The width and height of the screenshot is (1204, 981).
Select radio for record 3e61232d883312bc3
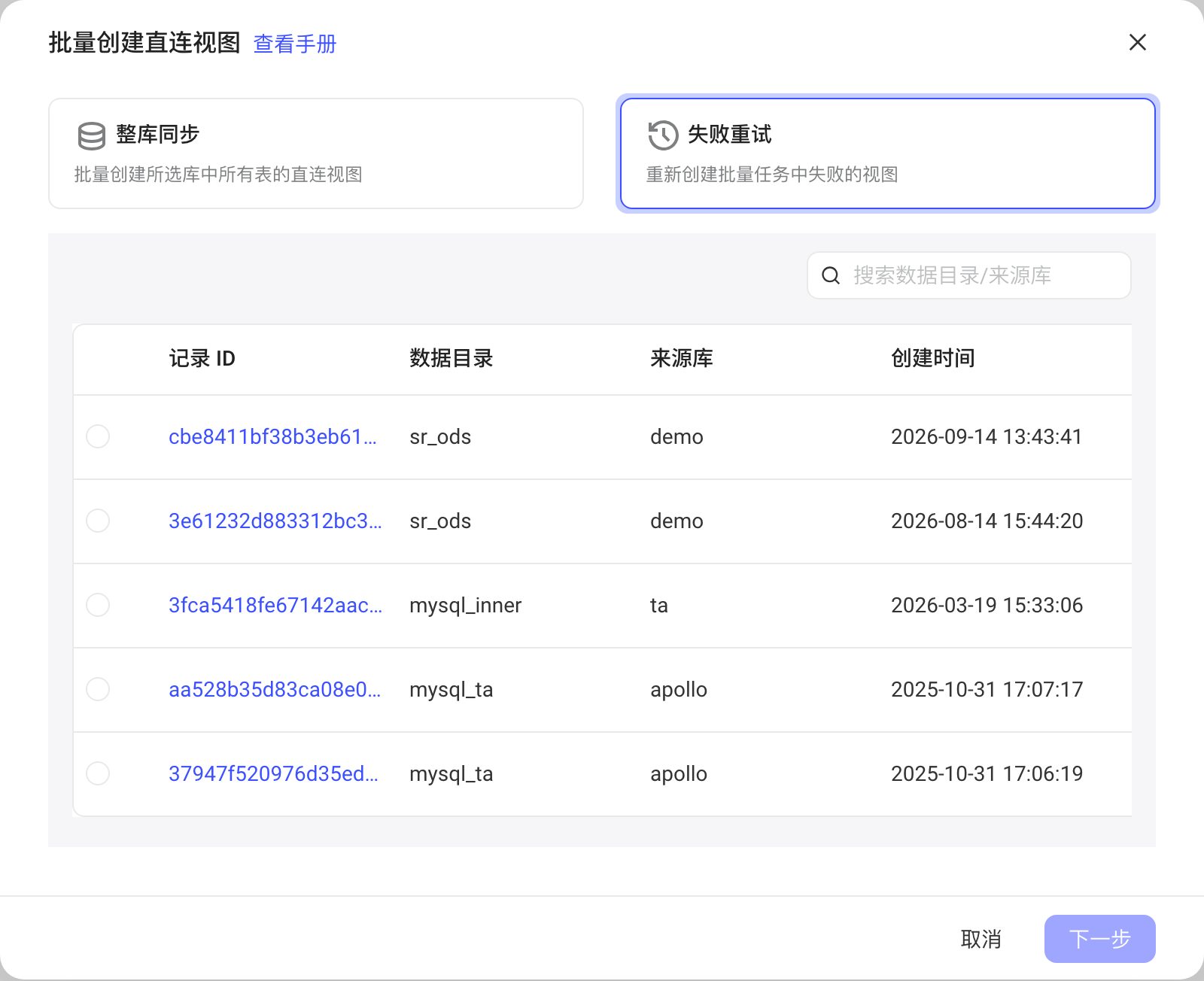98,521
